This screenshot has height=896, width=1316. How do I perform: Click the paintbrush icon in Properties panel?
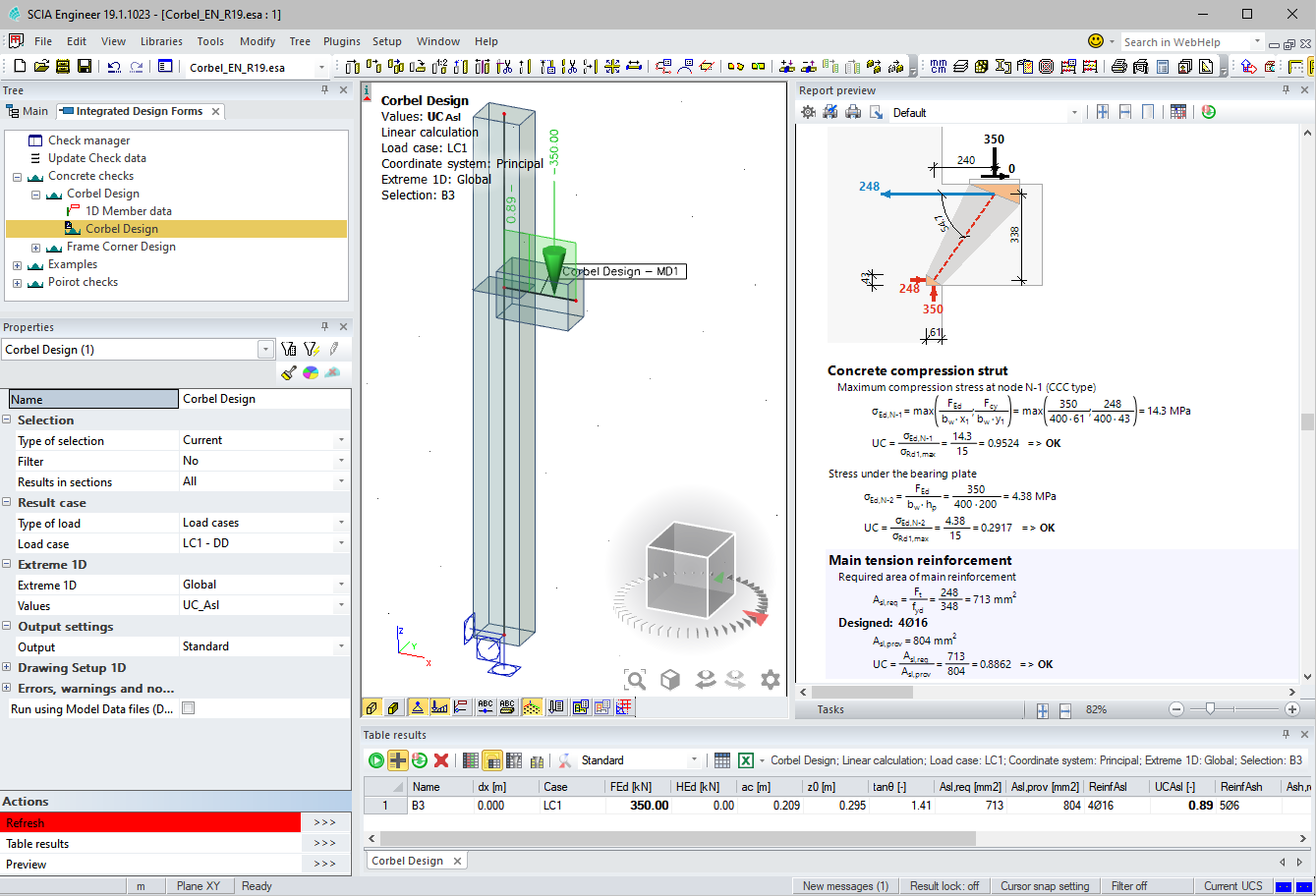click(289, 372)
